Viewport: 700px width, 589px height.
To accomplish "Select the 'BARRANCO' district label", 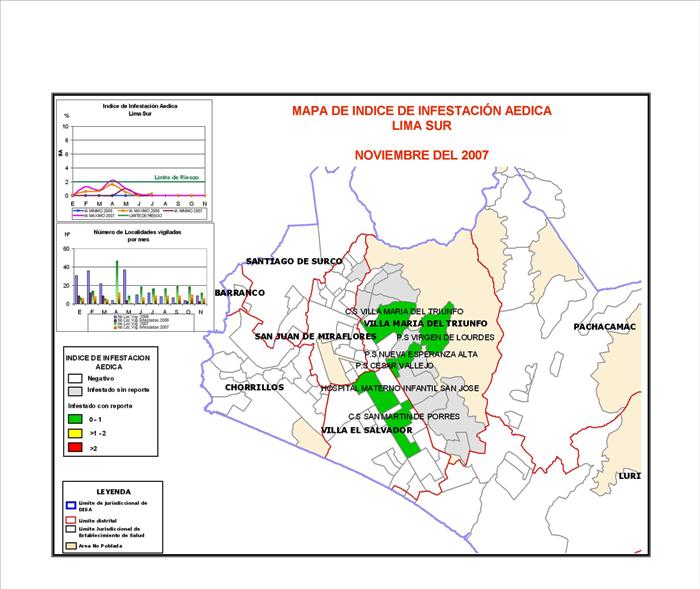I will 240,293.
